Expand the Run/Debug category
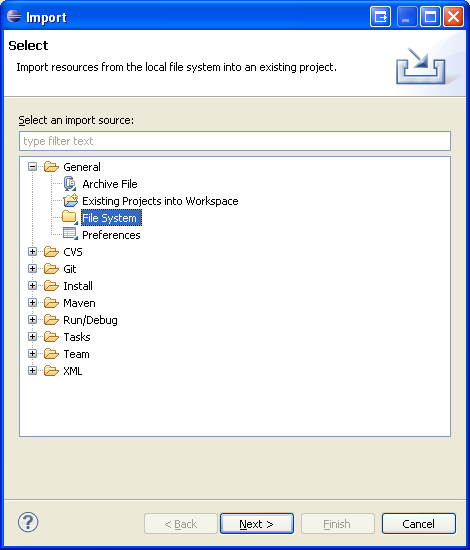This screenshot has height=550, width=470. click(x=32, y=320)
